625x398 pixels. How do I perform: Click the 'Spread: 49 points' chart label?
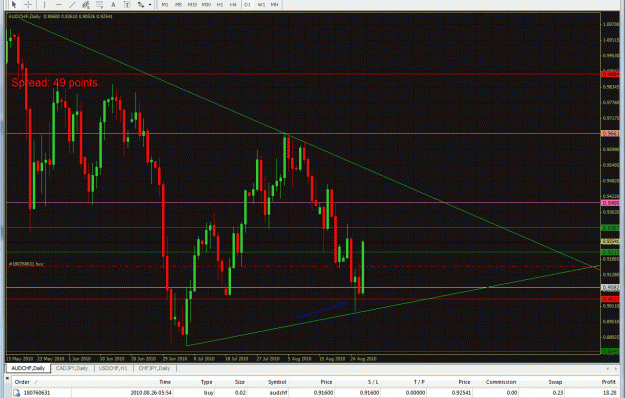click(55, 83)
